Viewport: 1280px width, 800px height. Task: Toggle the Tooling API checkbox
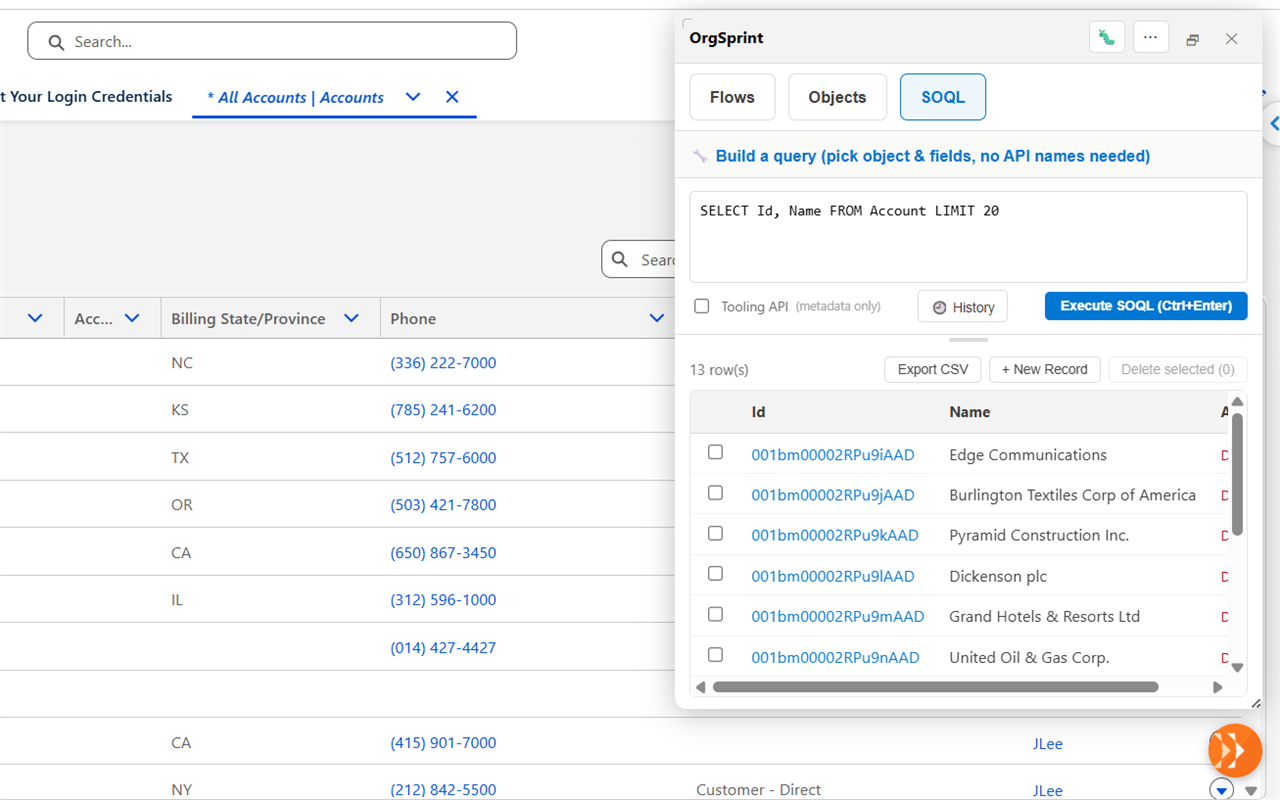[x=702, y=306]
